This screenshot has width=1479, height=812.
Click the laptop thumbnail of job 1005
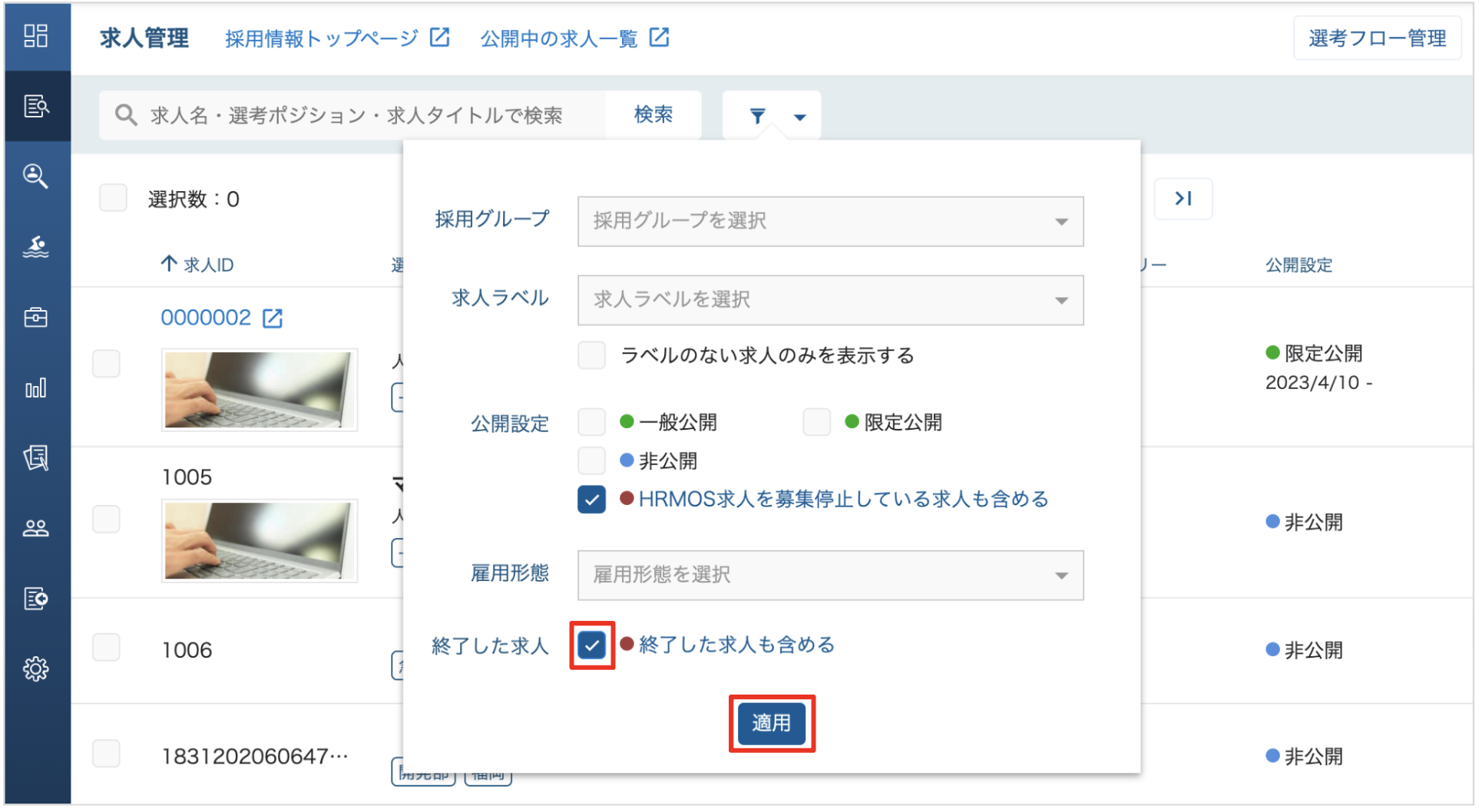point(260,542)
